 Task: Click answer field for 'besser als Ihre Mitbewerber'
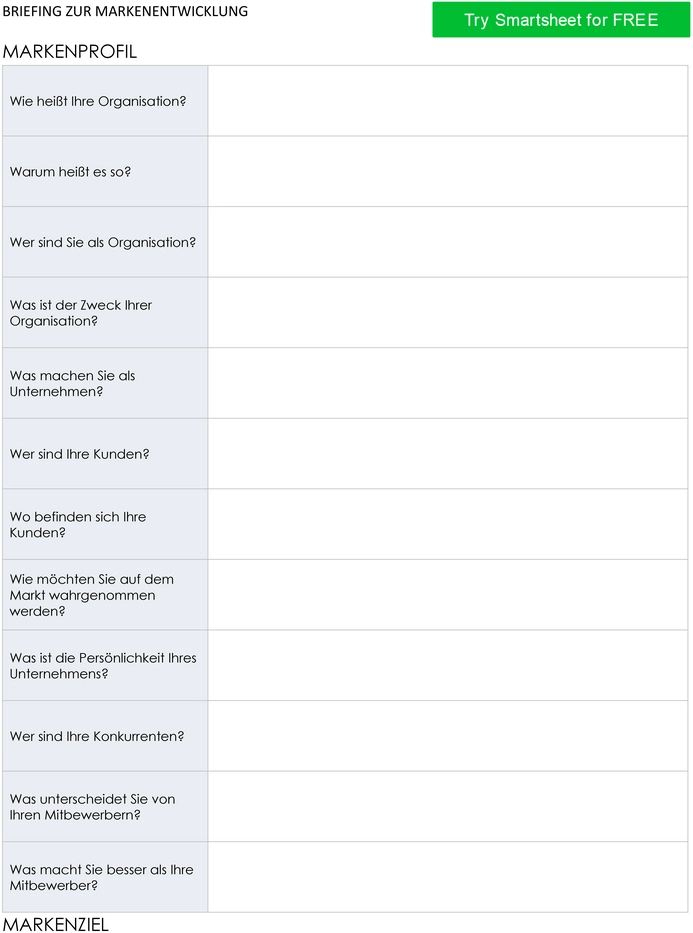click(x=448, y=877)
